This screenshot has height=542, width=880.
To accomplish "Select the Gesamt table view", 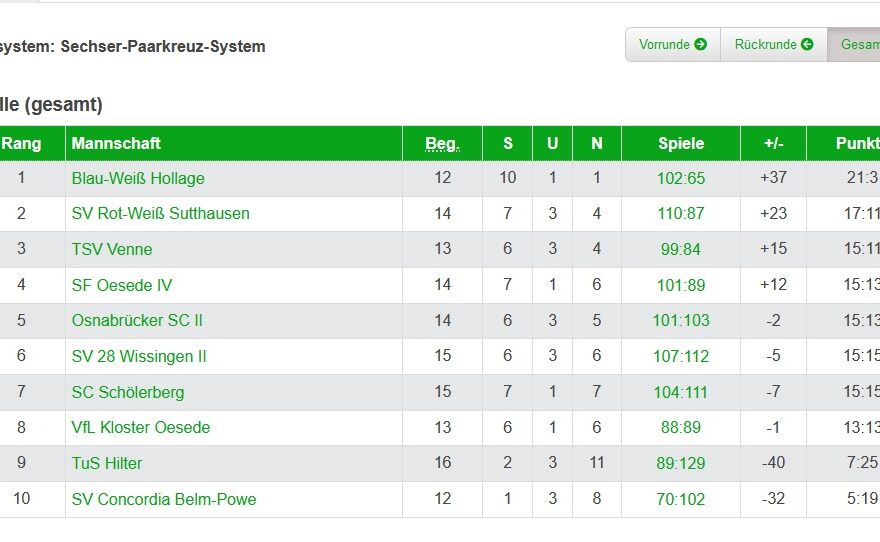I will click(x=854, y=44).
